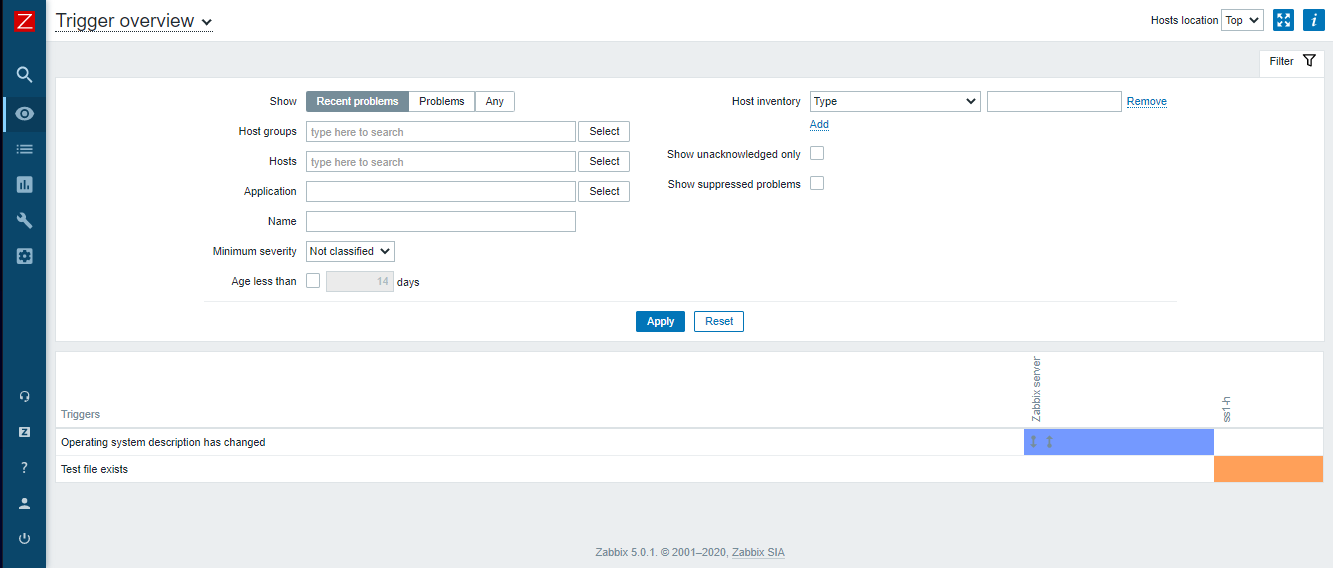Focus the Hosts search field
This screenshot has width=1333, height=568.
(x=441, y=161)
